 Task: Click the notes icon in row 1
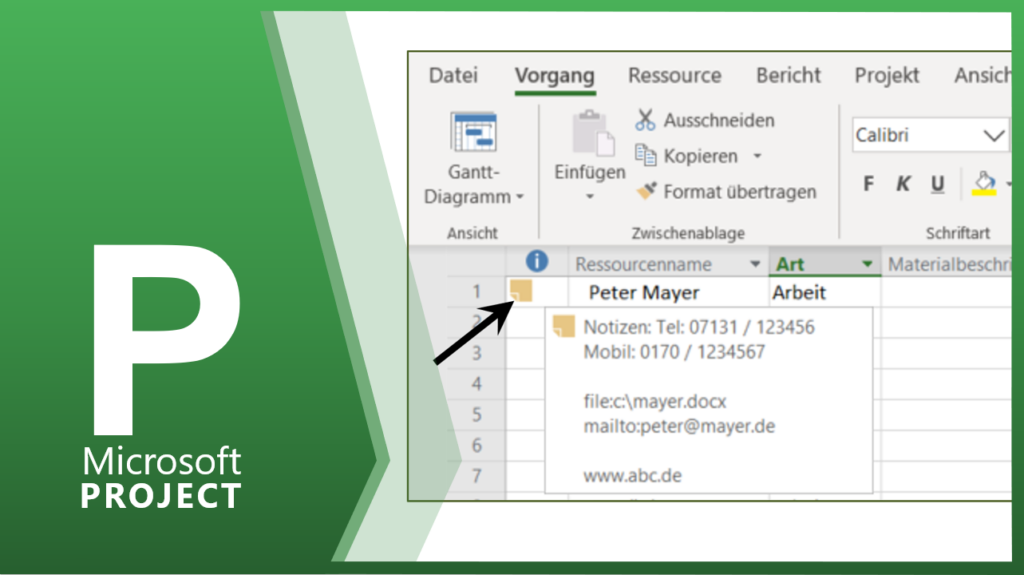pyautogui.click(x=521, y=291)
